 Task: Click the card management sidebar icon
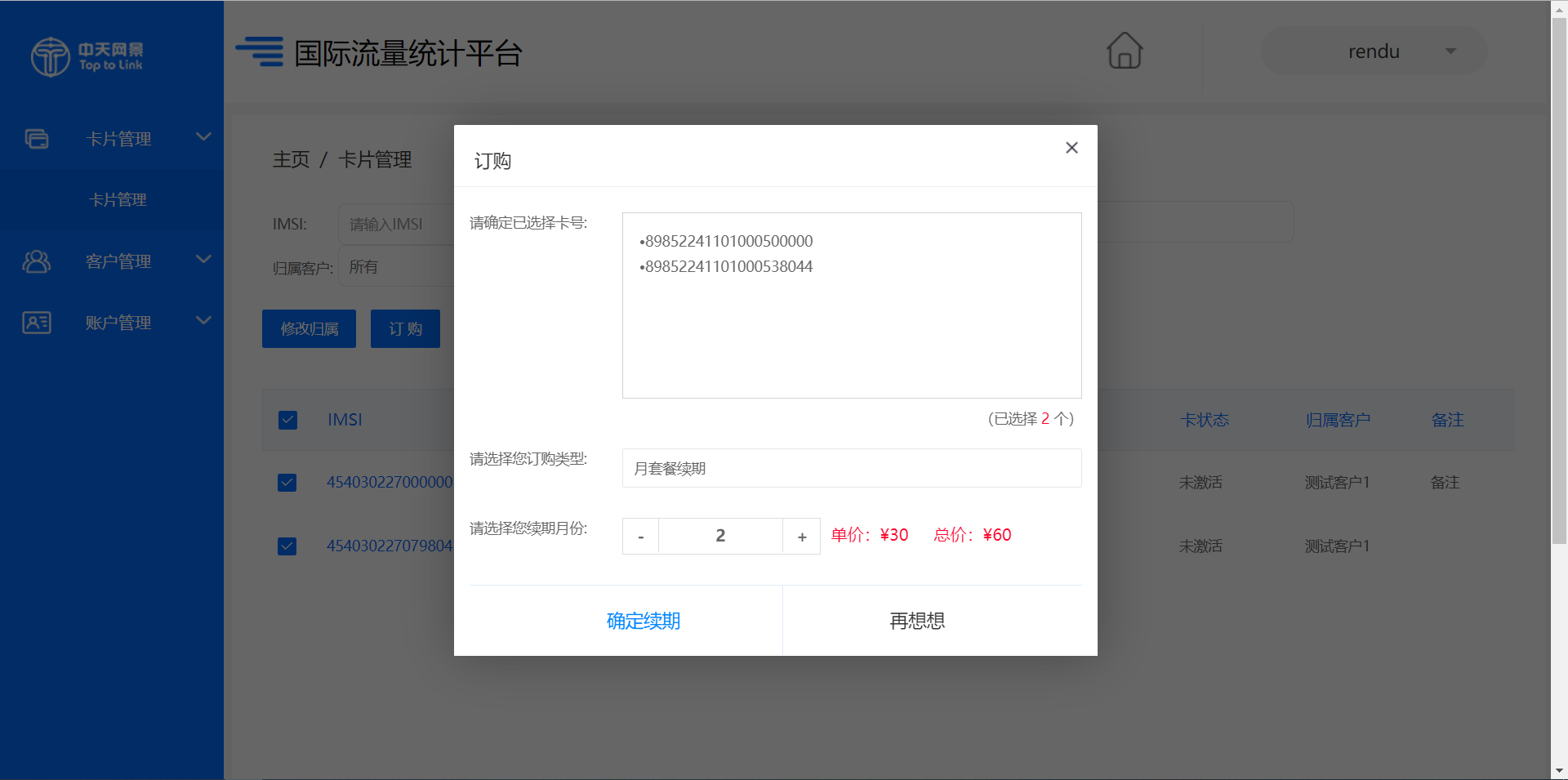[37, 139]
